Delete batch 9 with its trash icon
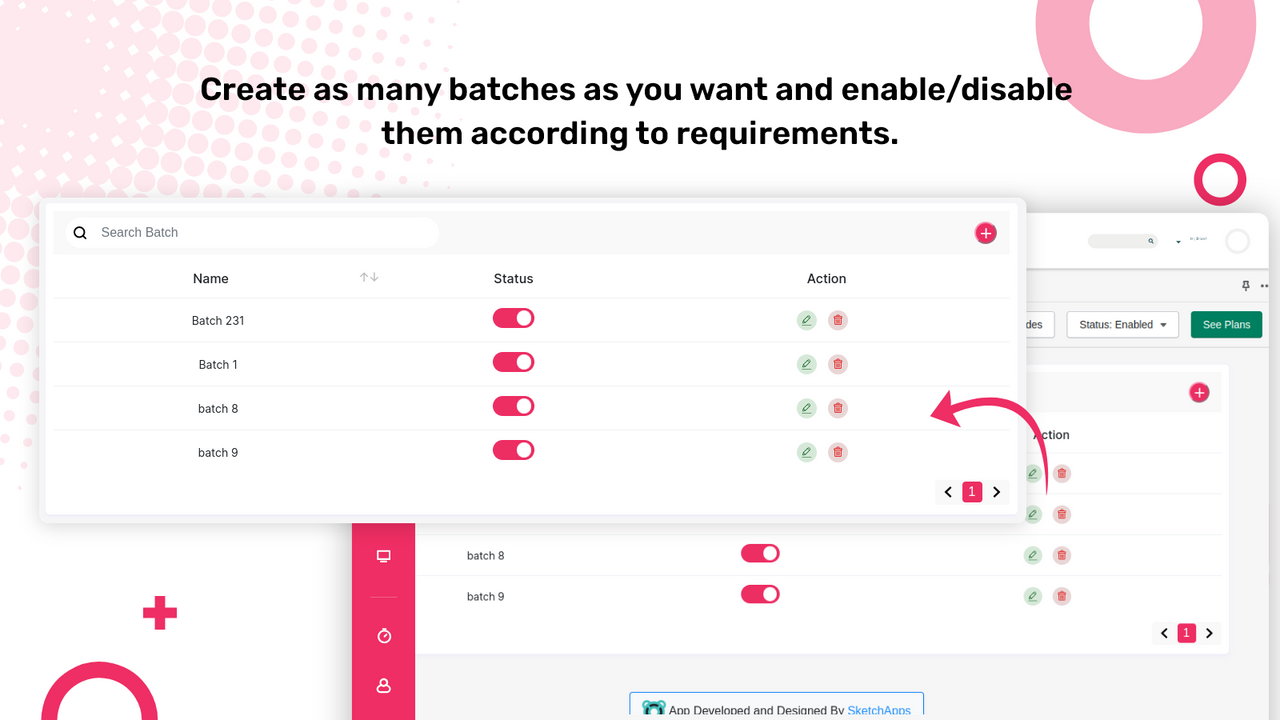 837,452
